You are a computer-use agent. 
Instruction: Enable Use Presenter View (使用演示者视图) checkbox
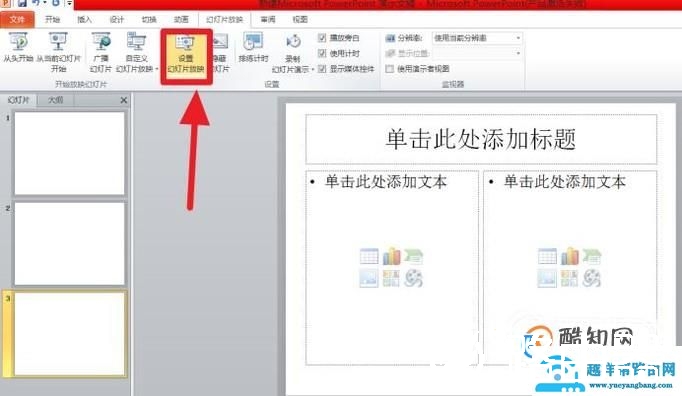pos(390,69)
